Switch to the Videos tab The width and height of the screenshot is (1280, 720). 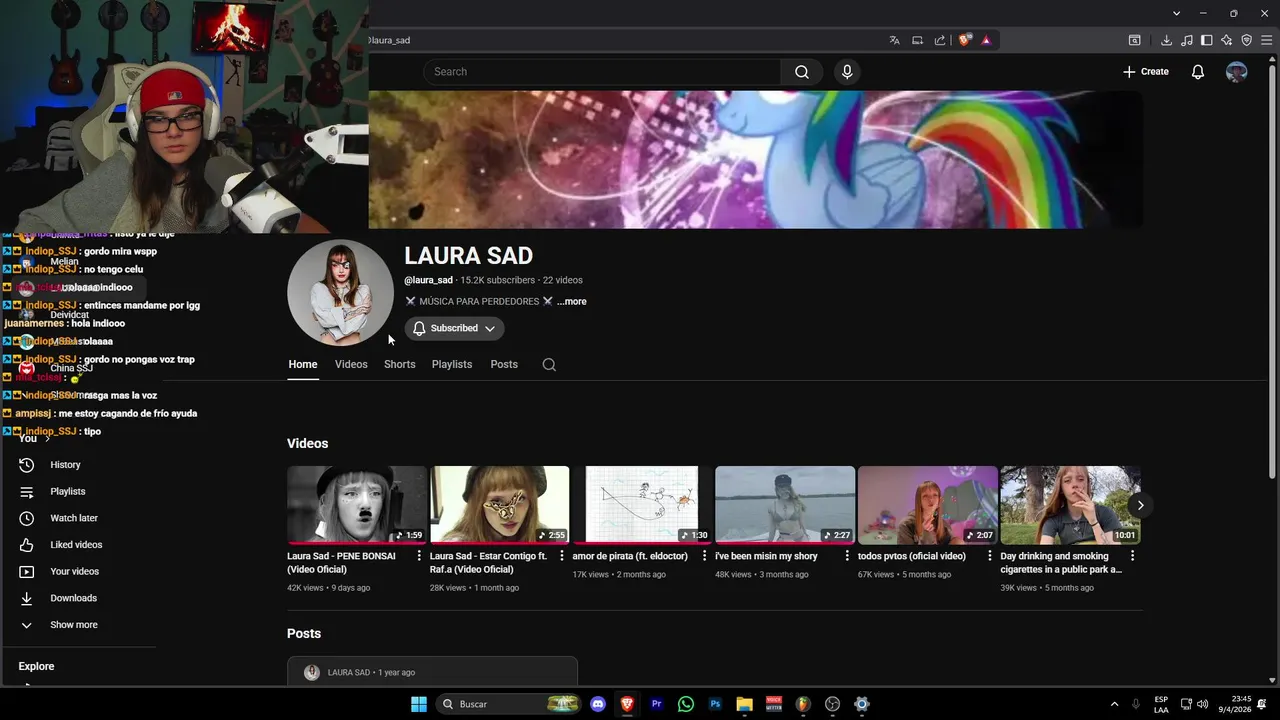351,364
